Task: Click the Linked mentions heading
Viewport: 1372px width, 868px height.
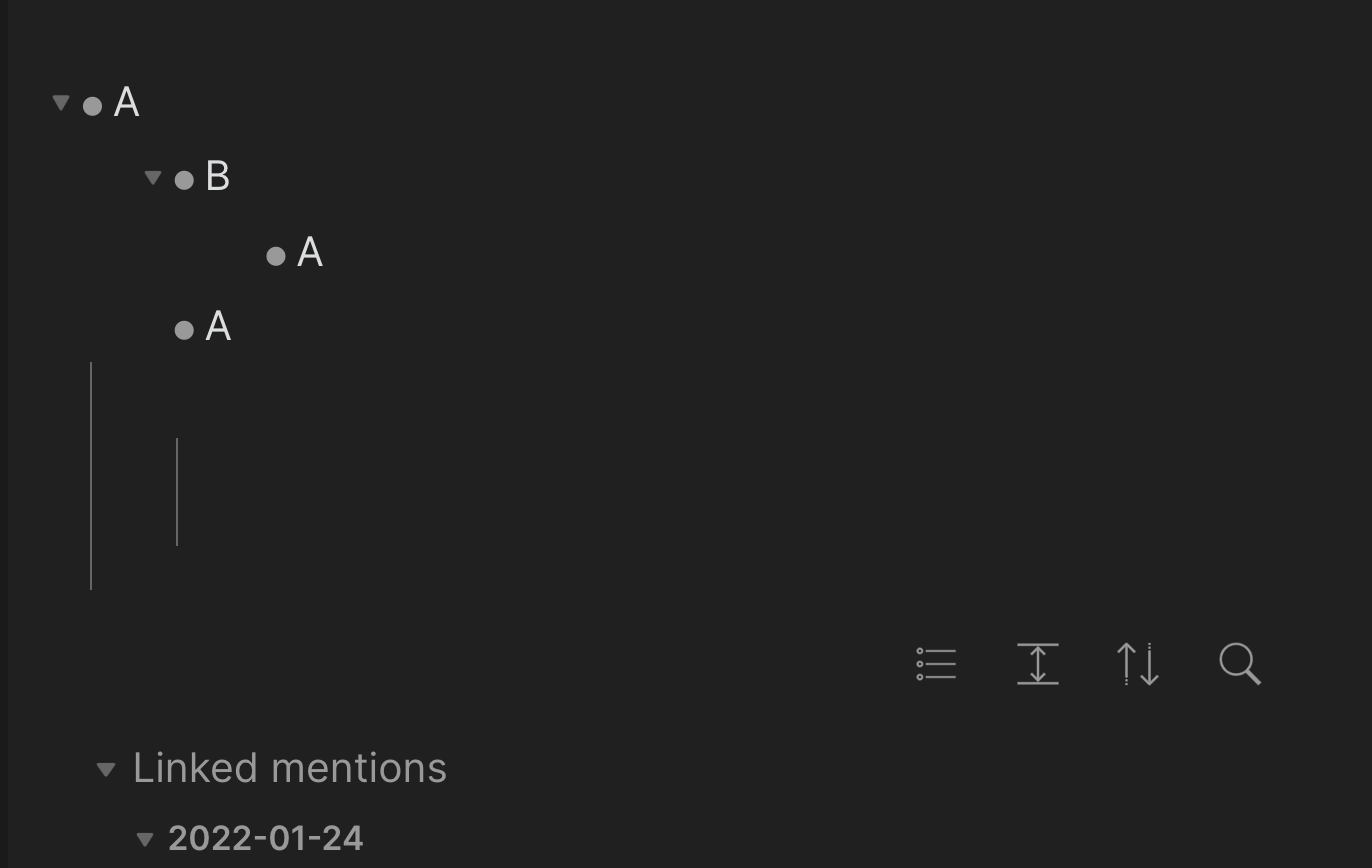Action: pos(289,768)
